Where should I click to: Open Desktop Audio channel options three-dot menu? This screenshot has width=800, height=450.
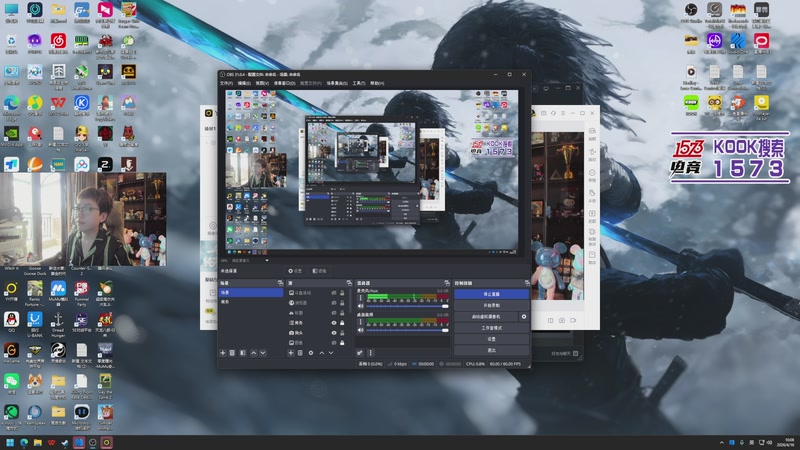[x=361, y=322]
